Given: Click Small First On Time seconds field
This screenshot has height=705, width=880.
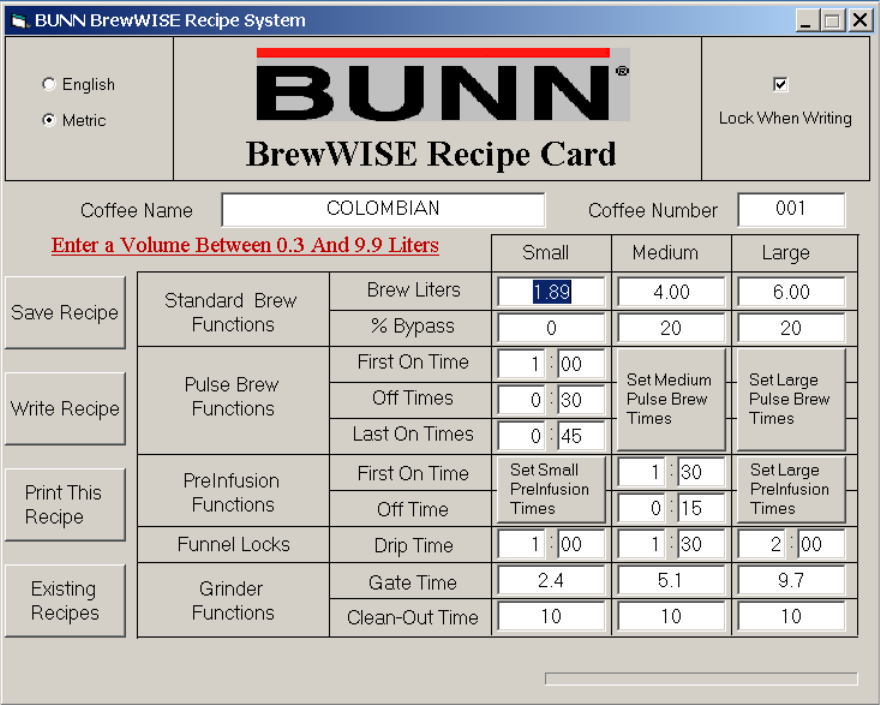Looking at the screenshot, I should pyautogui.click(x=581, y=364).
